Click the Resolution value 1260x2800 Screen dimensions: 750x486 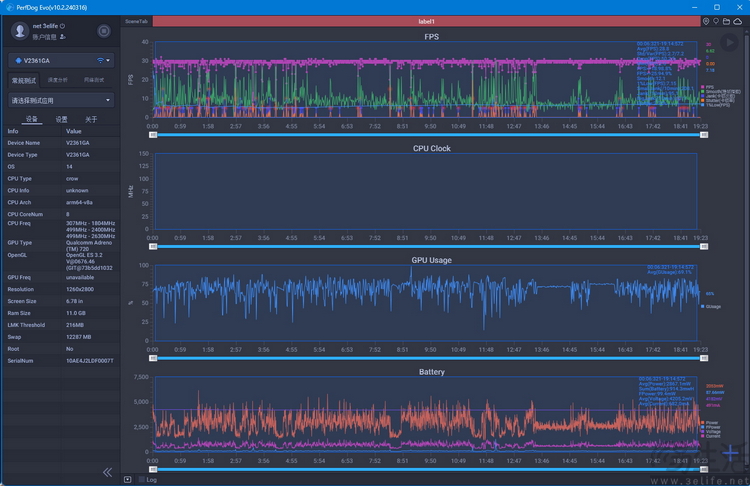[80, 289]
